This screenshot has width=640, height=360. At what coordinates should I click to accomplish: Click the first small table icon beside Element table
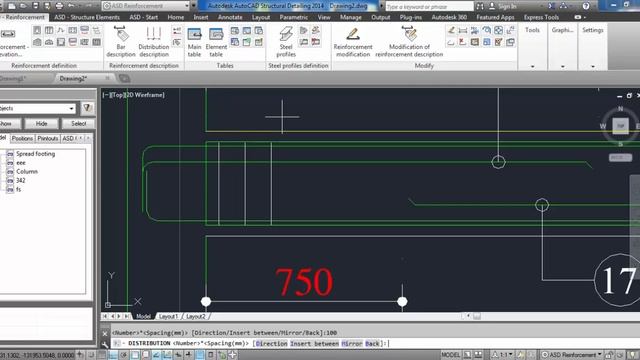(x=235, y=31)
